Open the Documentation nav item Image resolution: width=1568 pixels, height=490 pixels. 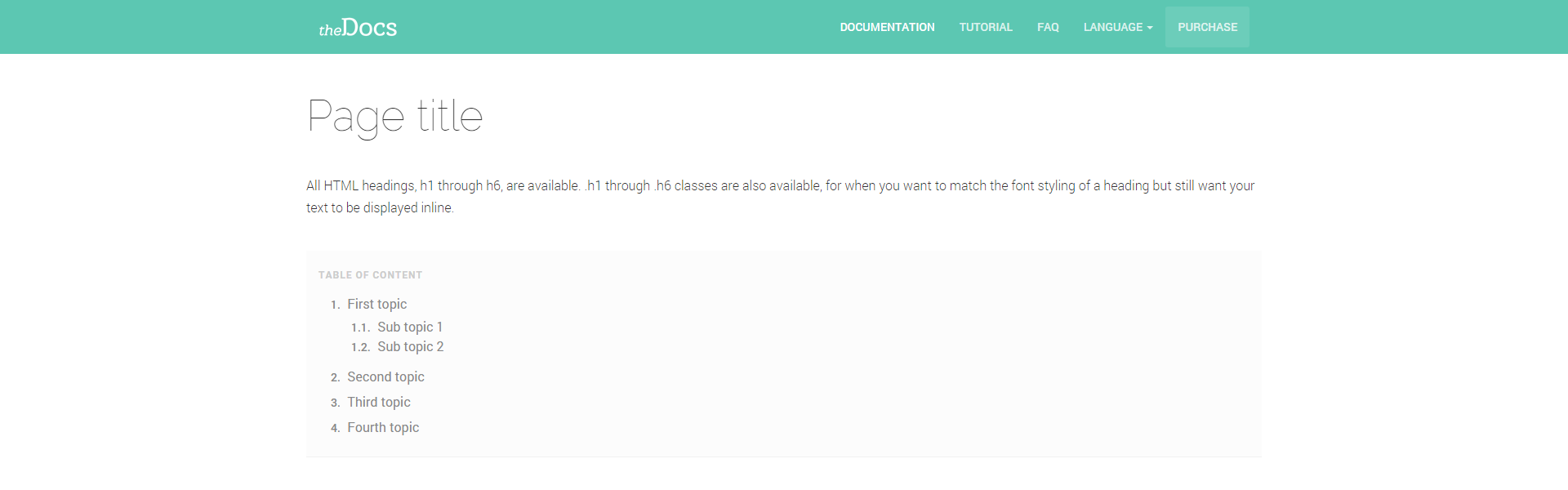[x=887, y=27]
